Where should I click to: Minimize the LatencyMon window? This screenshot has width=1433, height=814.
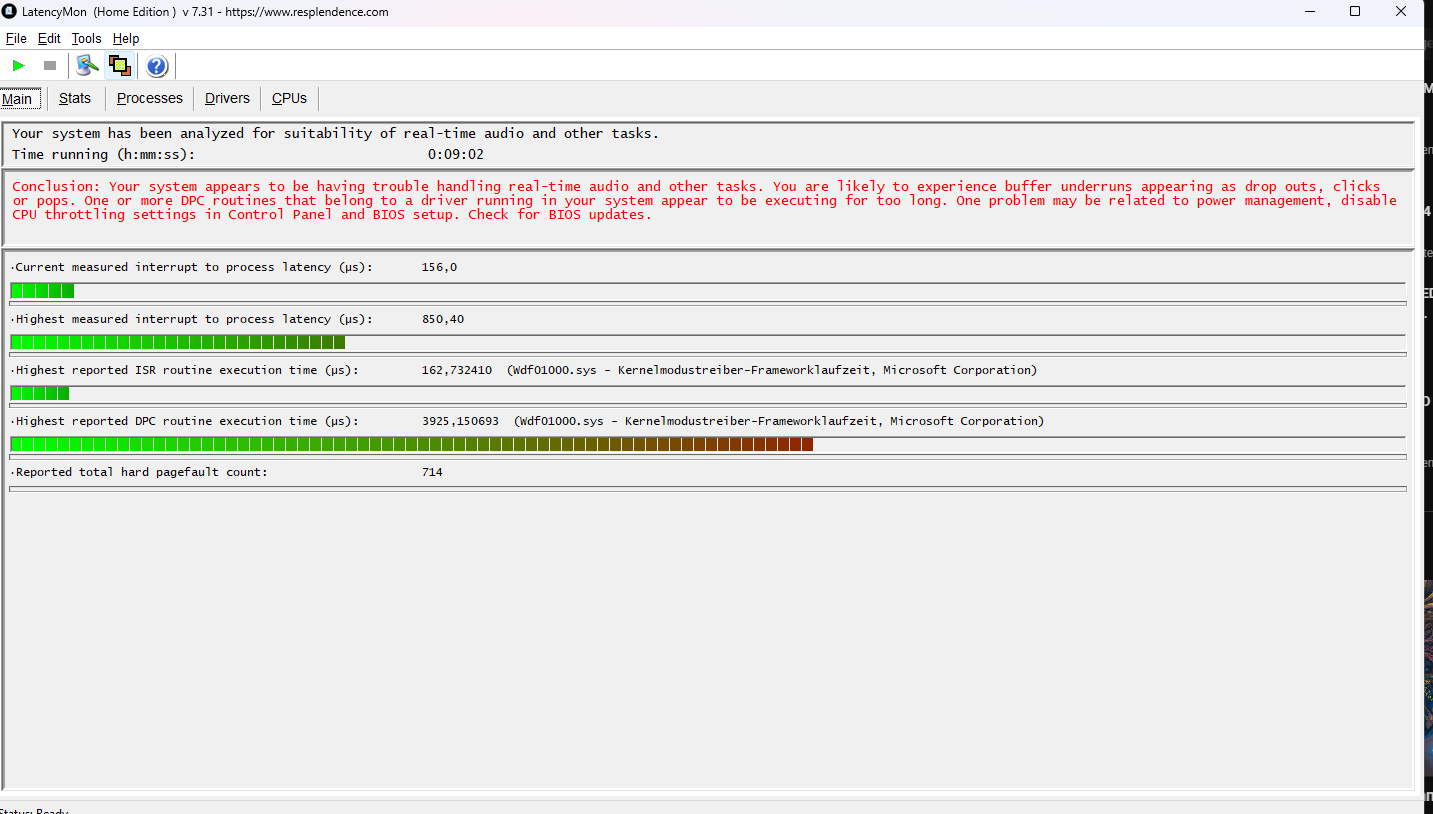point(1311,12)
